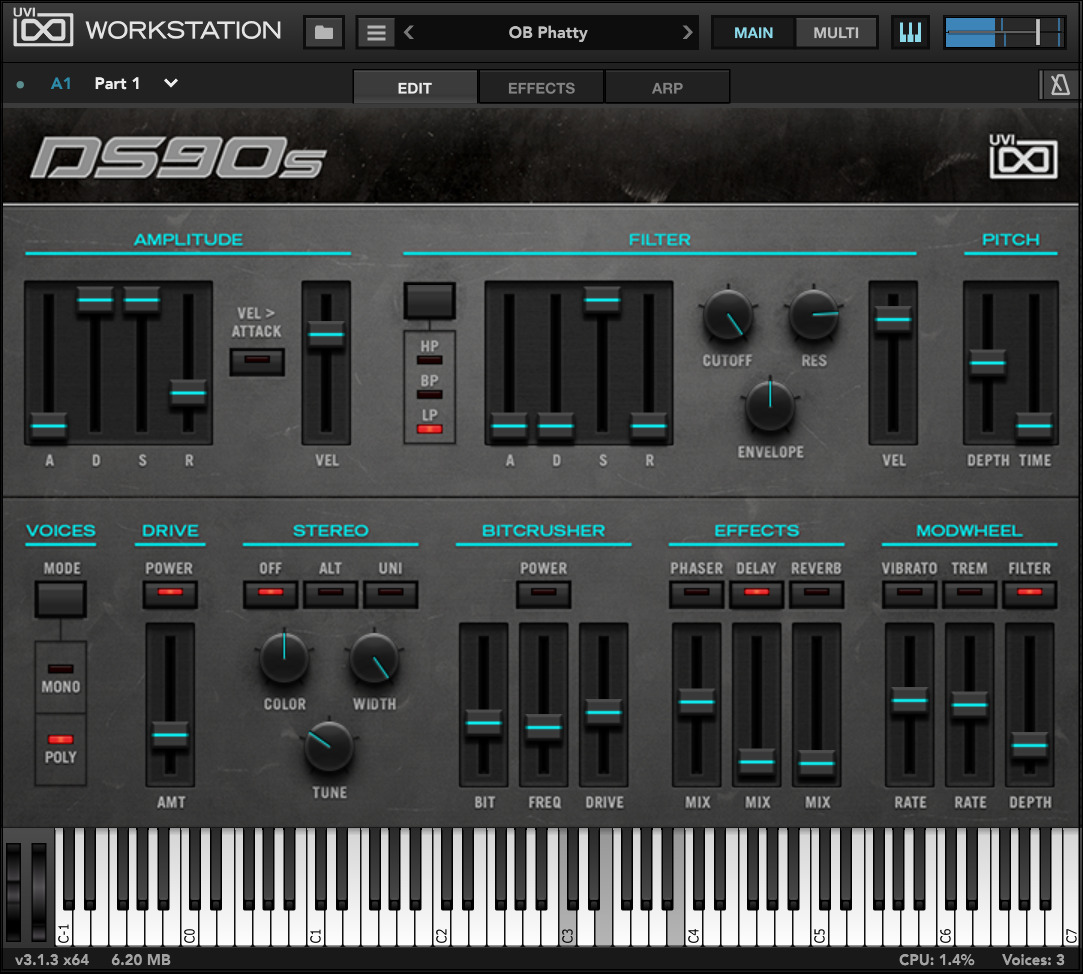Toggle the DELAY effect

pos(756,594)
